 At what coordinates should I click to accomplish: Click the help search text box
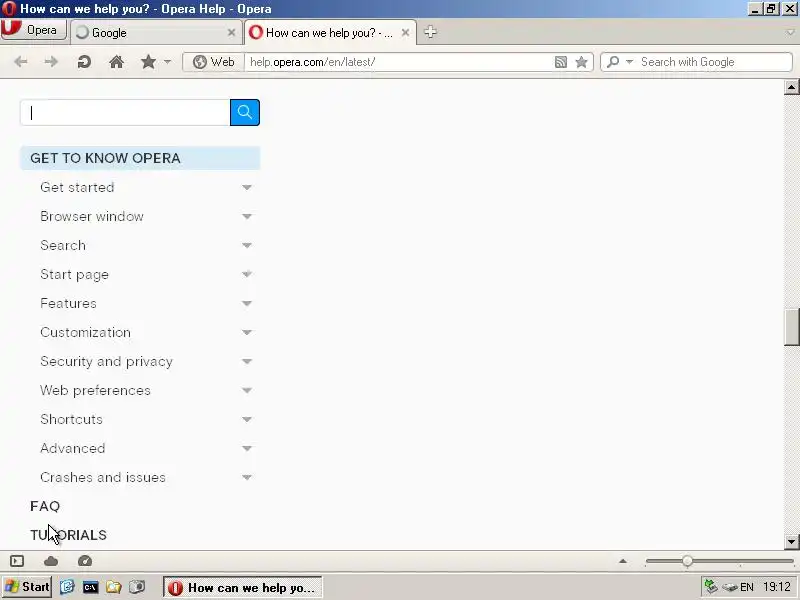point(125,112)
